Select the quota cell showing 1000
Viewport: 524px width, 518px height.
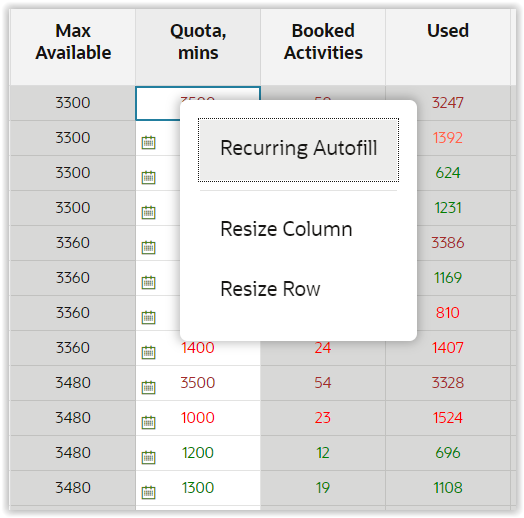click(198, 418)
